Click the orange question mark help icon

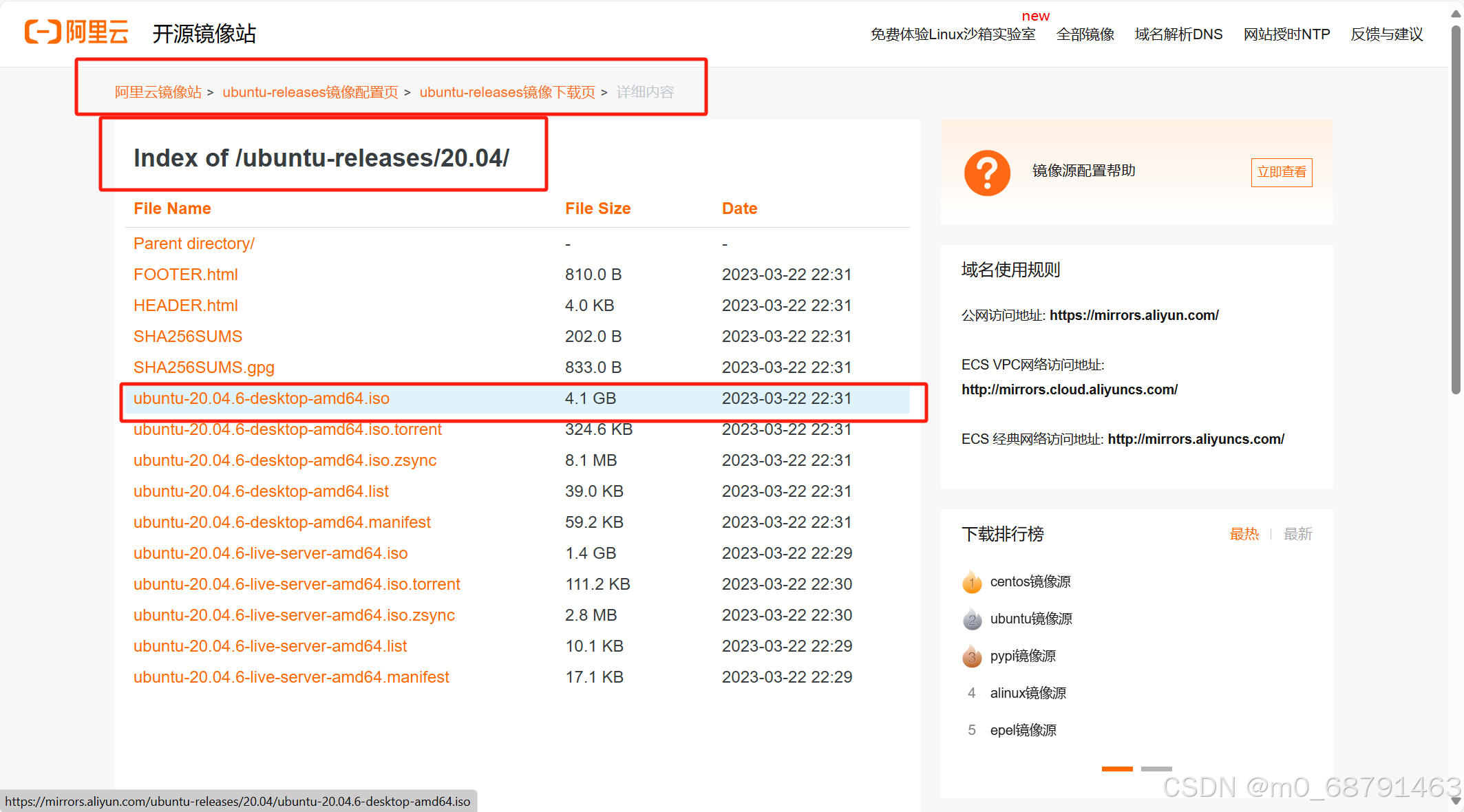click(987, 173)
